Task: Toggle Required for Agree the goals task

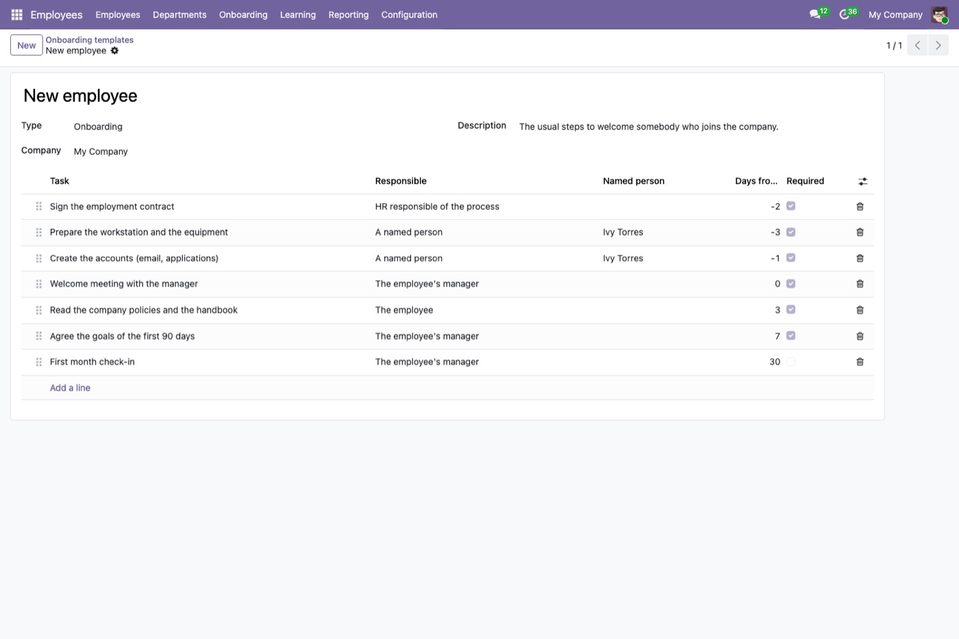Action: 791,336
